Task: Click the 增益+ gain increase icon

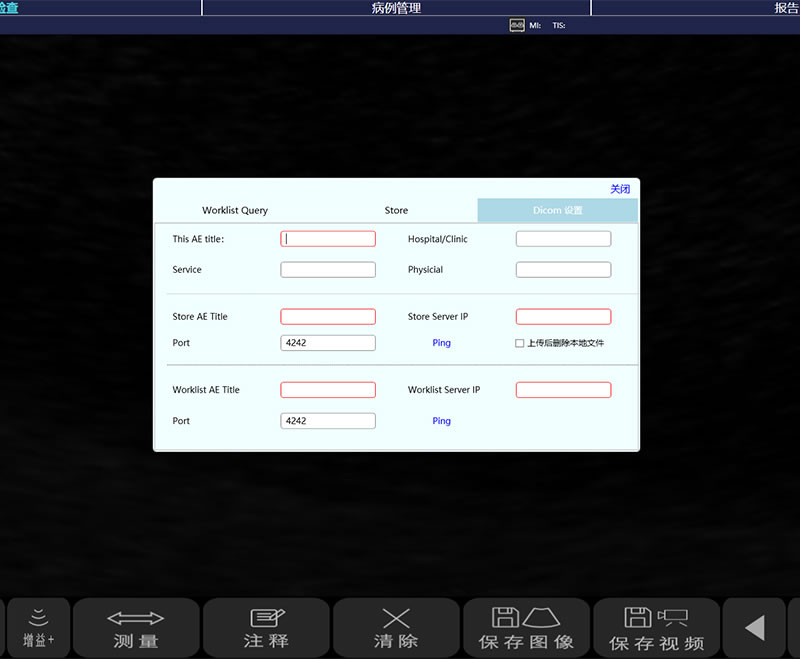Action: click(38, 627)
